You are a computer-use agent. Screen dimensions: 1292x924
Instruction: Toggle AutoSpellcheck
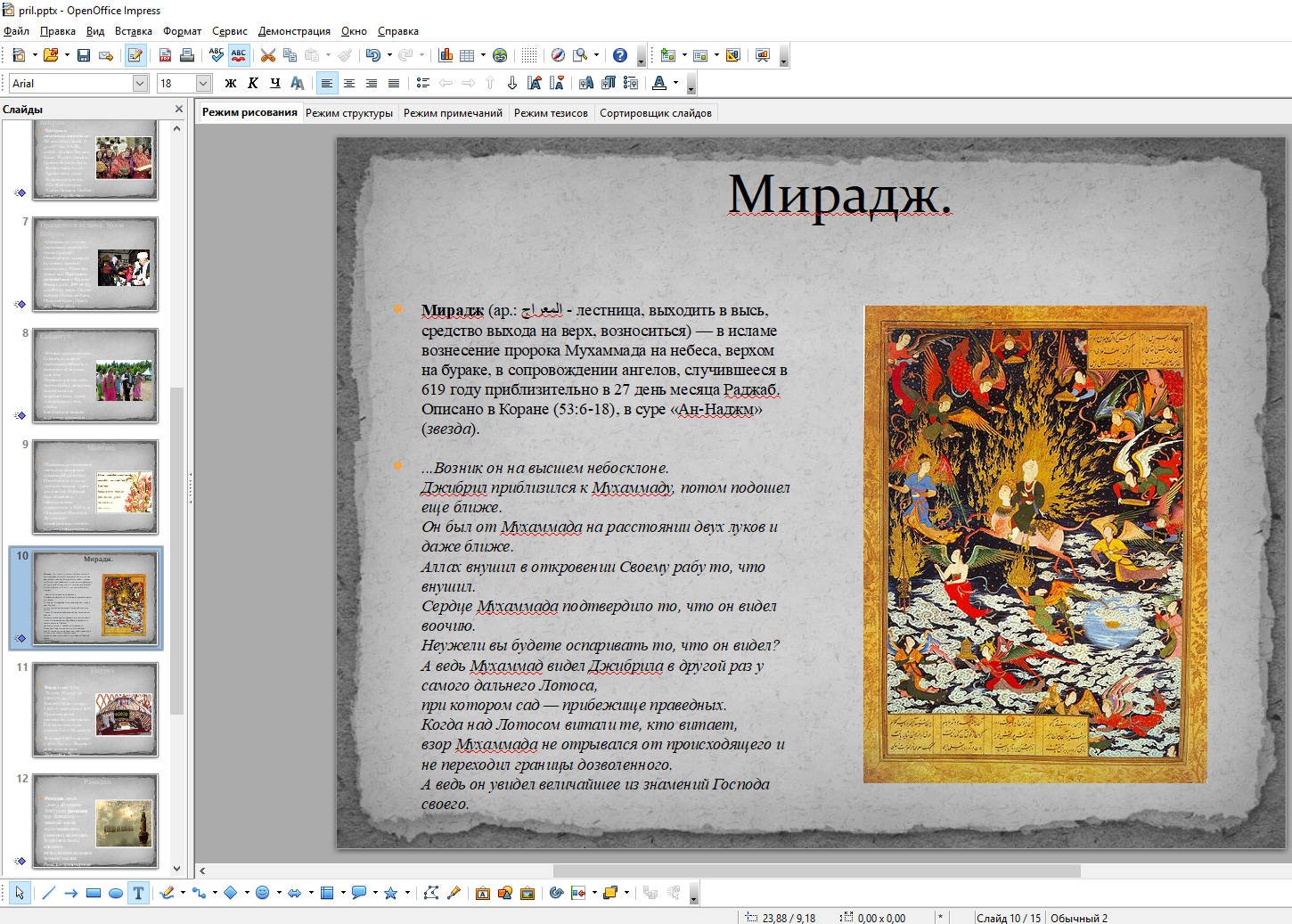(x=239, y=55)
